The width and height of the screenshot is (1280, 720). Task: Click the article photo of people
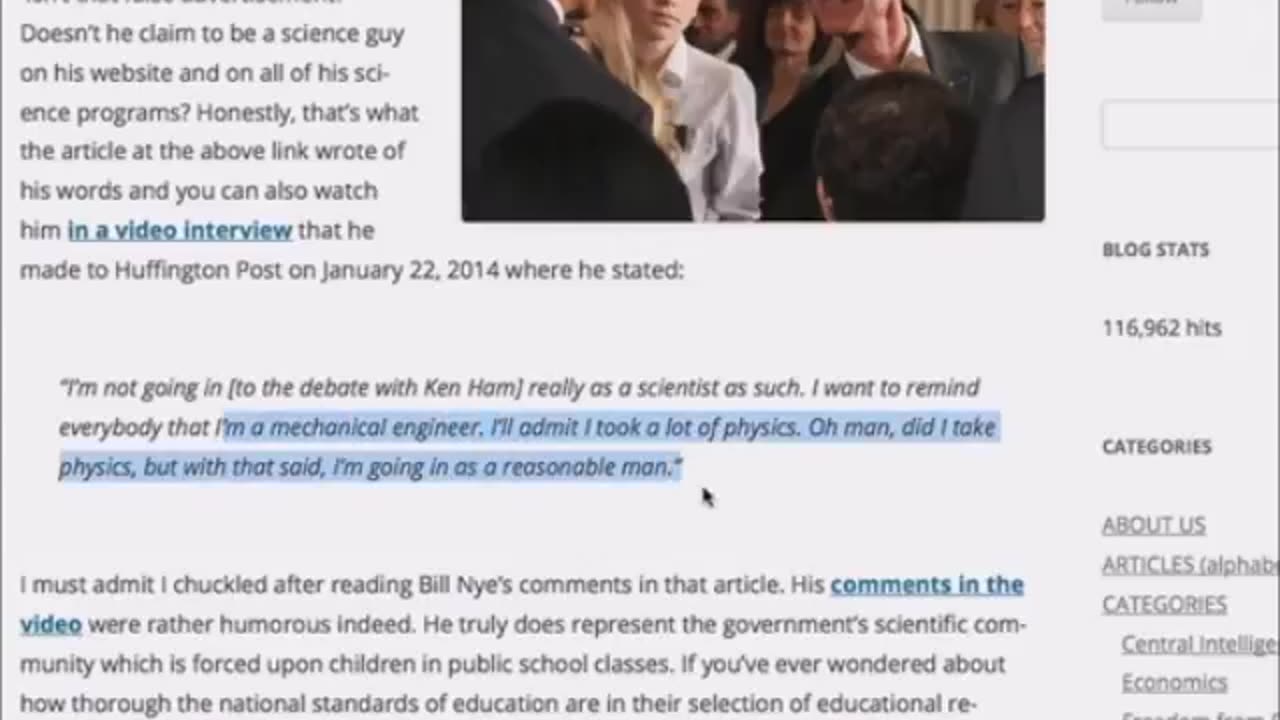(753, 108)
